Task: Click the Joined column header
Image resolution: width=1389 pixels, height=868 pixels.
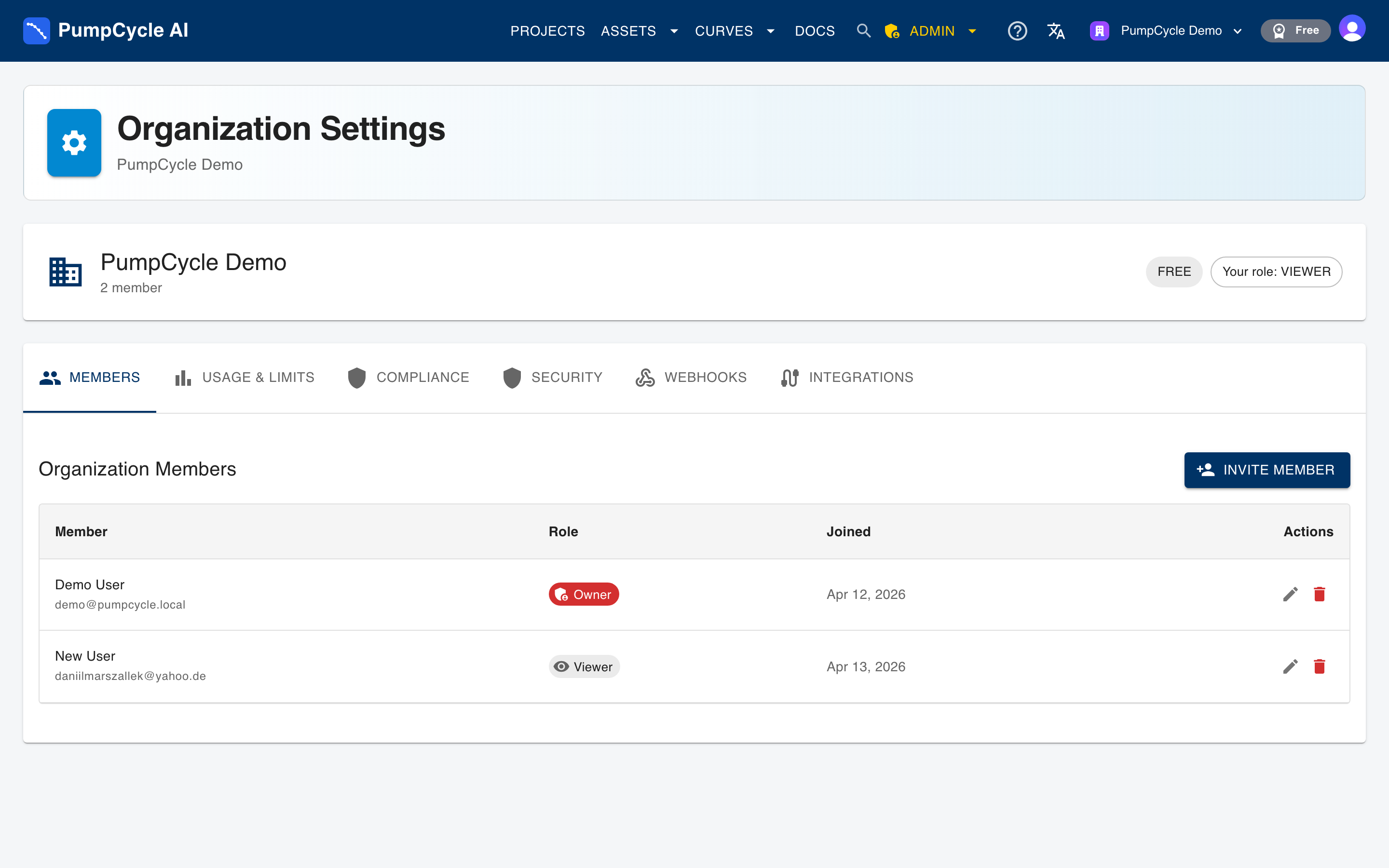Action: [x=848, y=531]
